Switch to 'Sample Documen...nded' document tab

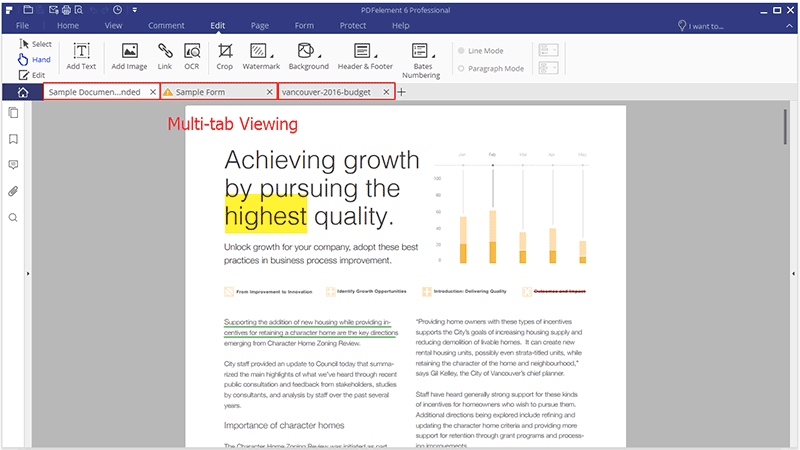click(94, 92)
